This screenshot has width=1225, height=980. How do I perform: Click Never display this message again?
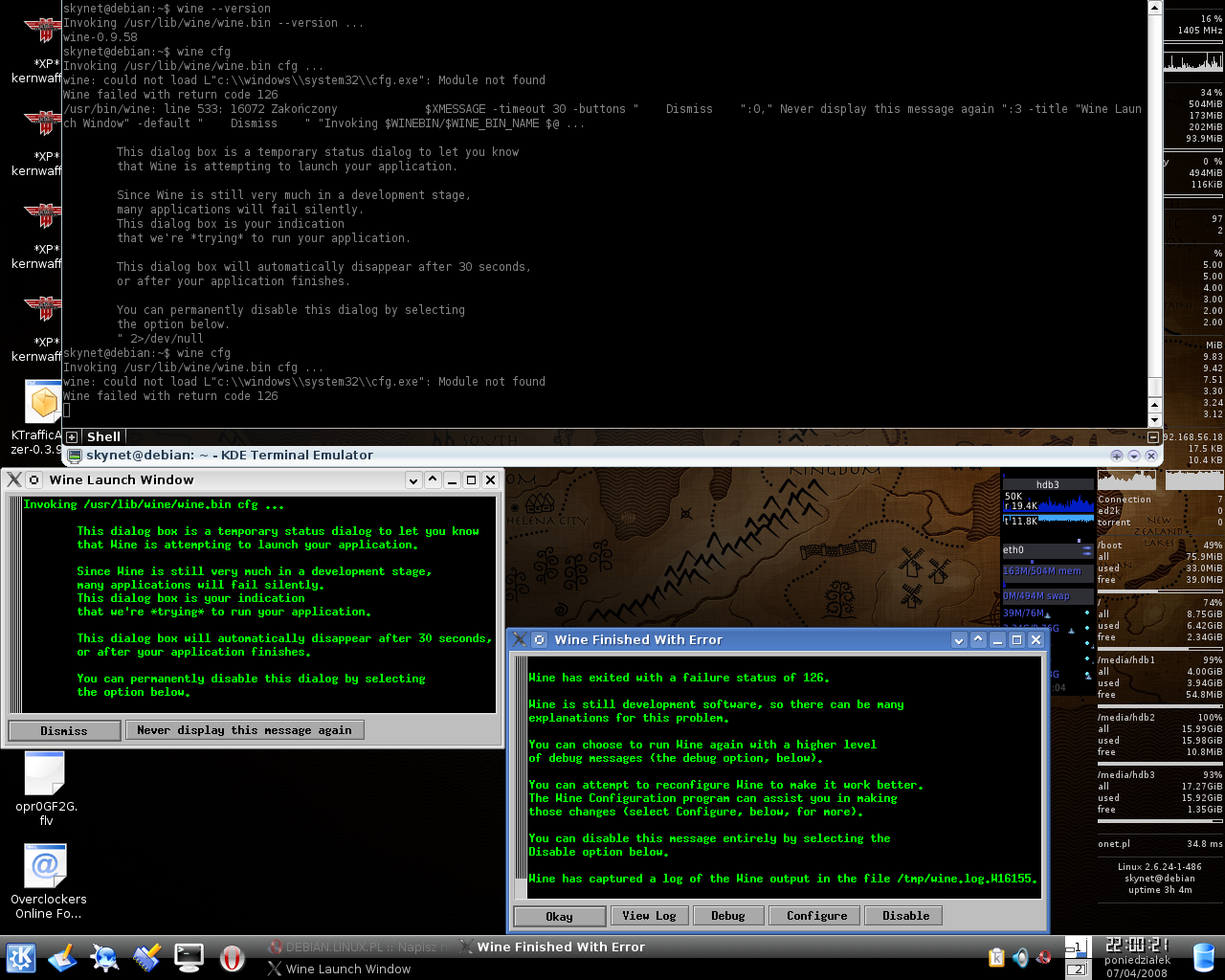tap(244, 730)
